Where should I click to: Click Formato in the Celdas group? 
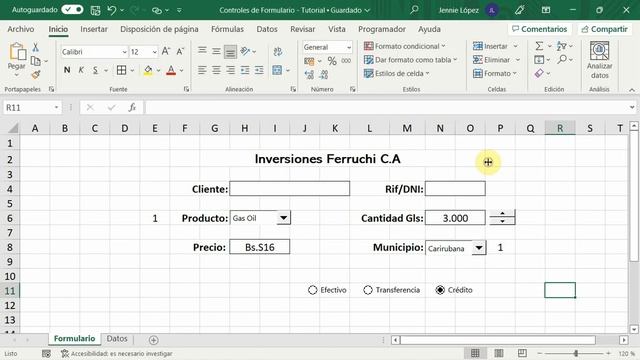click(x=495, y=73)
